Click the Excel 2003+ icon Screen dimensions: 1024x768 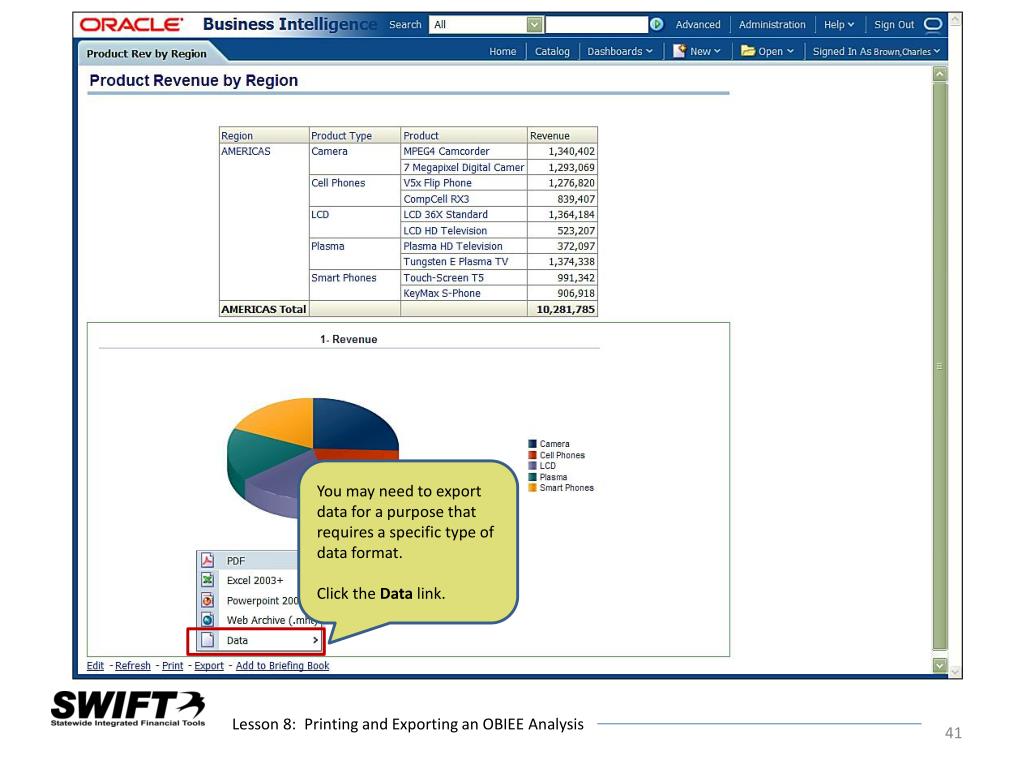click(208, 580)
